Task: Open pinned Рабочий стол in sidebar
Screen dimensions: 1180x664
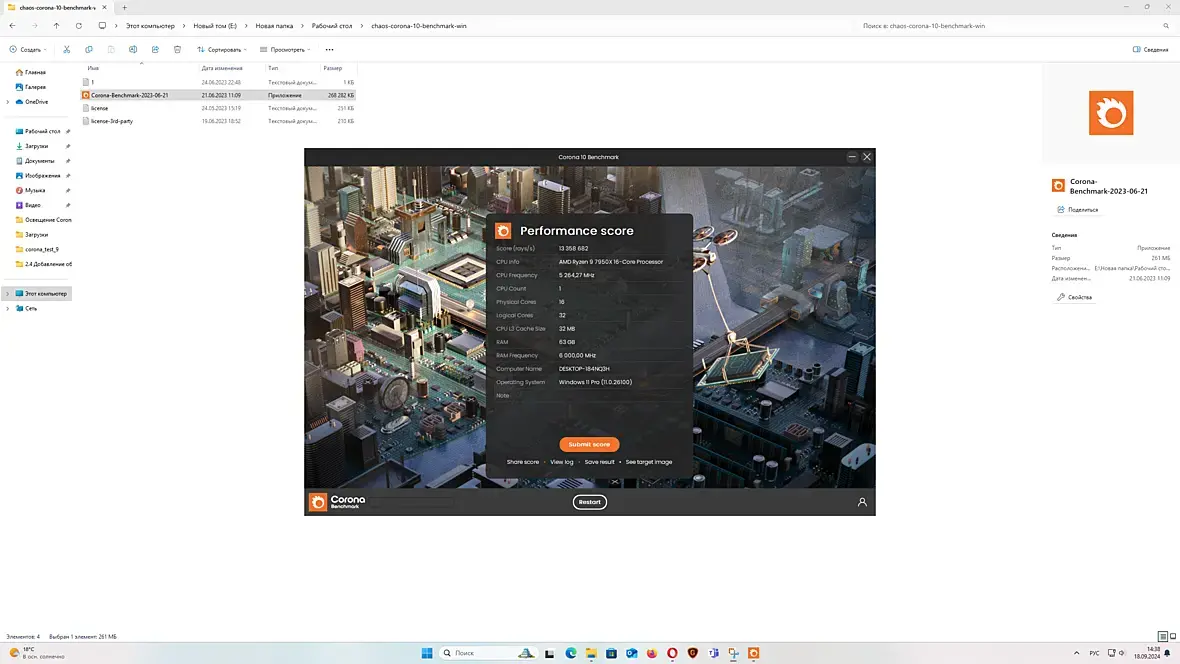Action: [x=42, y=131]
